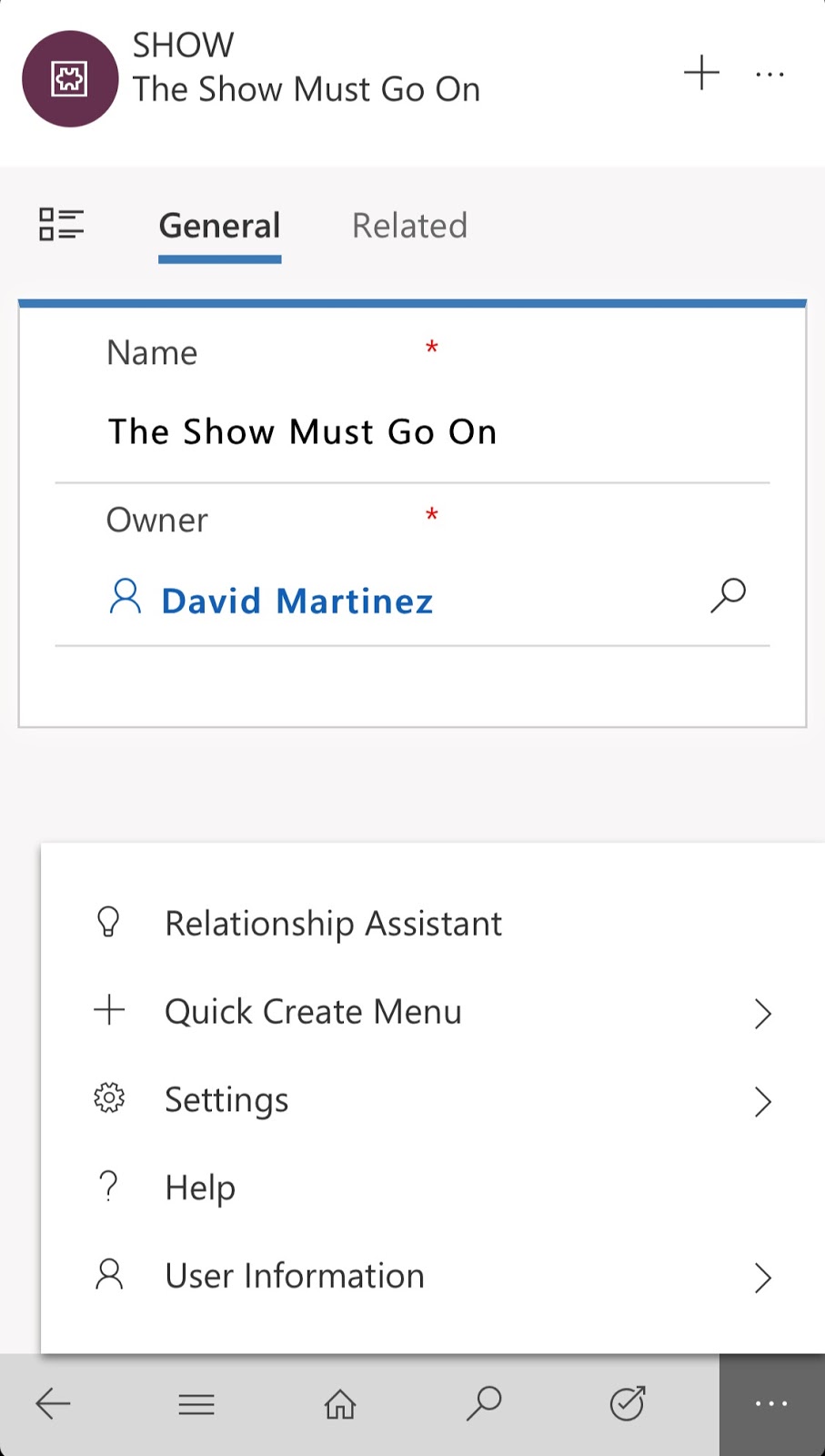Expand the Quick Create Menu chevron
This screenshot has height=1456, width=825.
click(762, 1013)
